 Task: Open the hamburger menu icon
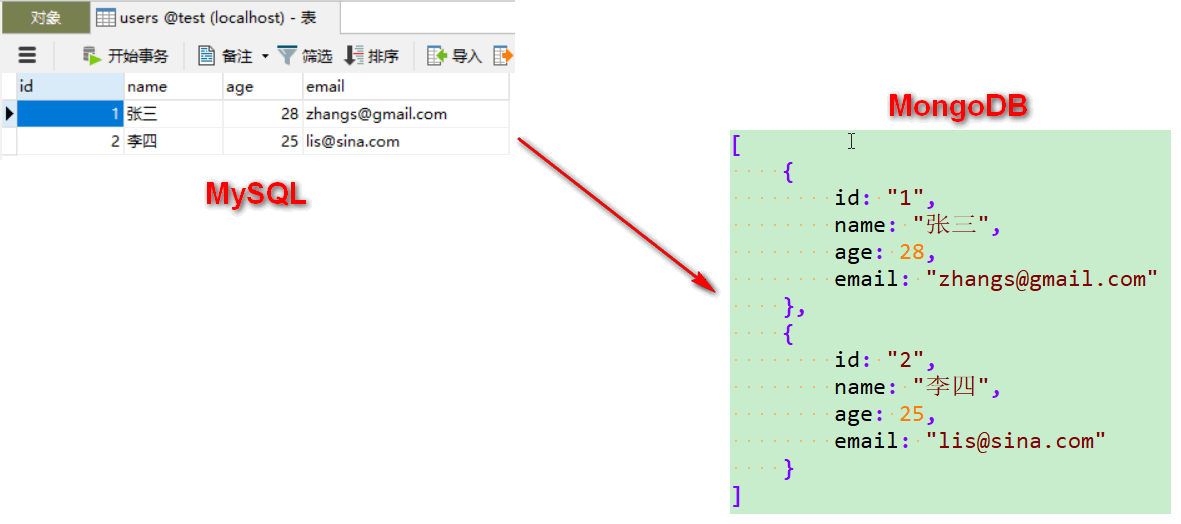(x=27, y=55)
